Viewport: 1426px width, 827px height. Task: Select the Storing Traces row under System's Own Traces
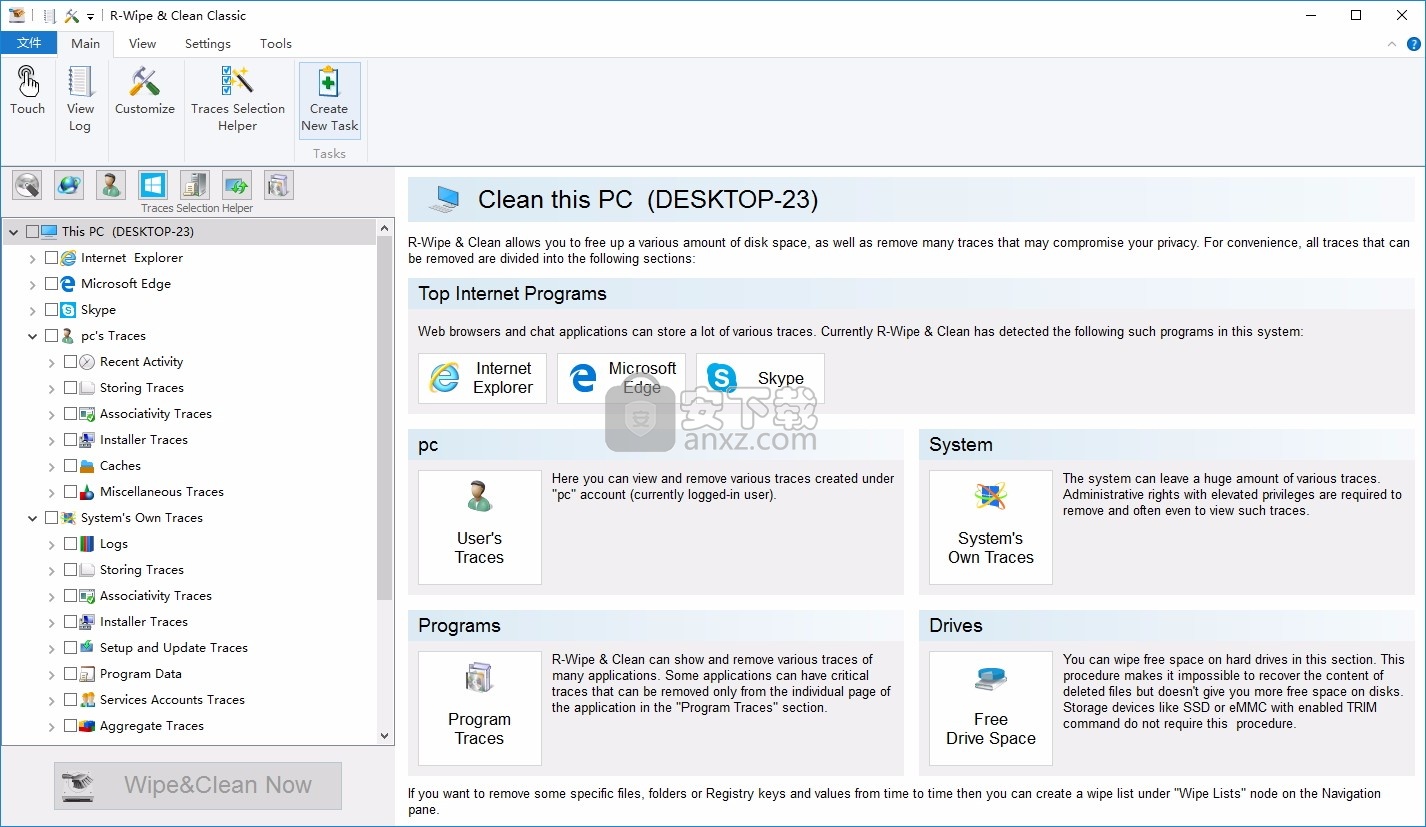142,570
